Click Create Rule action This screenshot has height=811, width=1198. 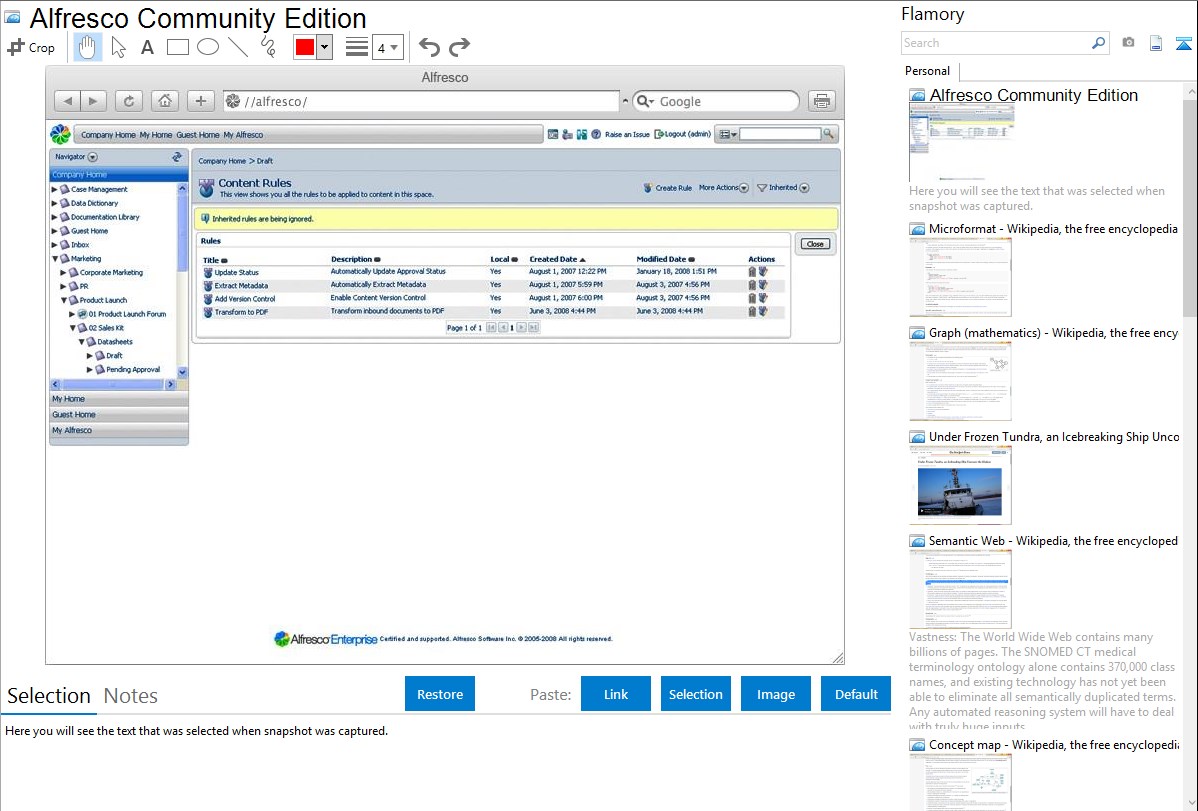667,187
